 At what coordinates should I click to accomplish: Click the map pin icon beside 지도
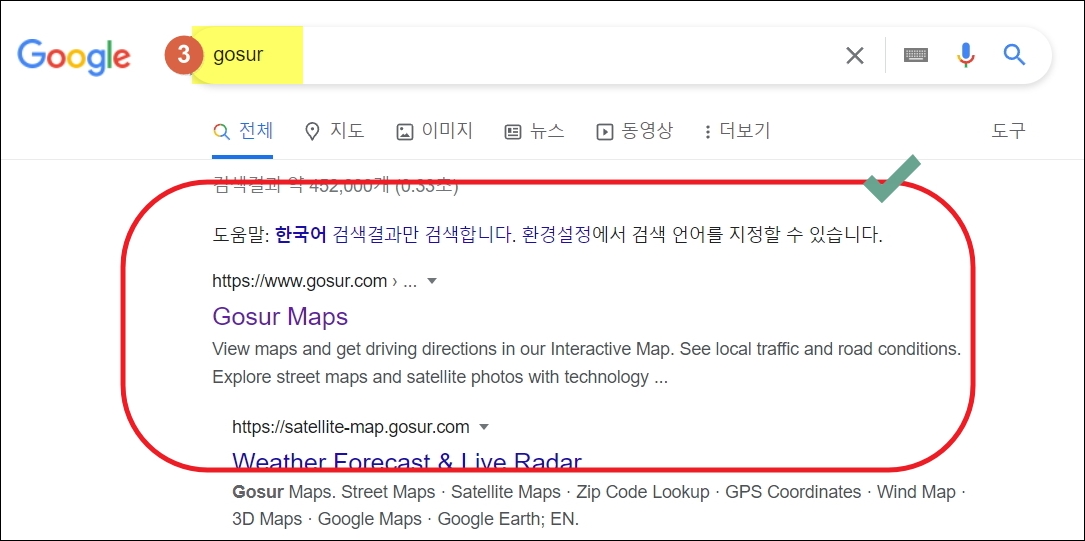[x=313, y=131]
